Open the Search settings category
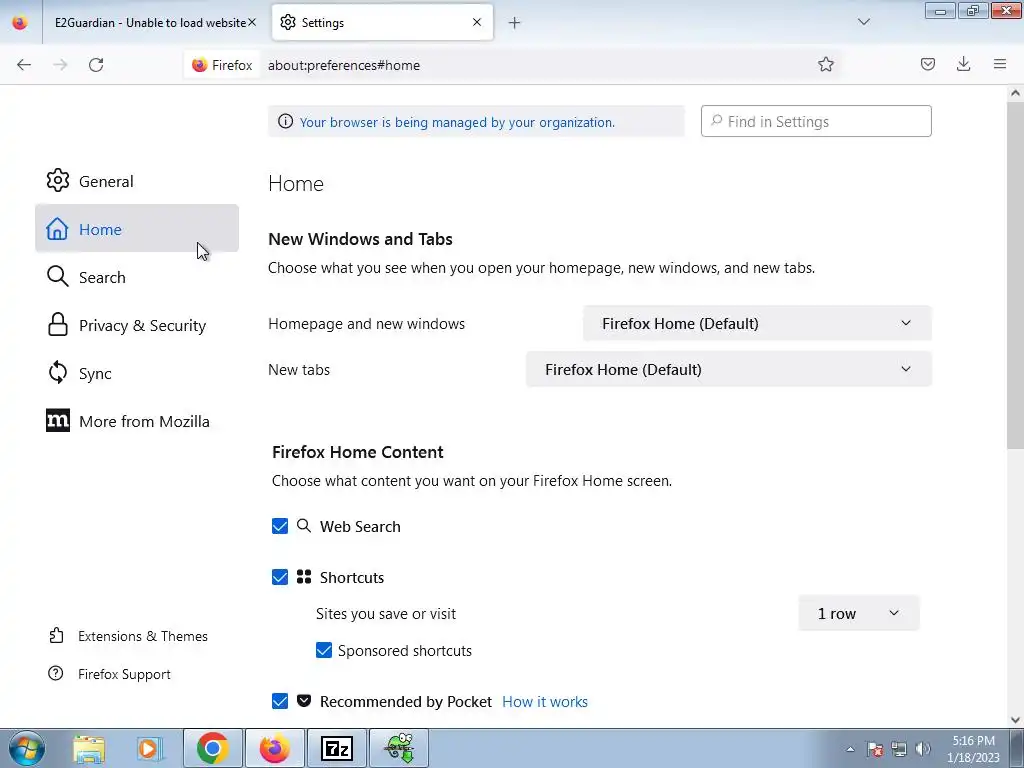 coord(137,277)
